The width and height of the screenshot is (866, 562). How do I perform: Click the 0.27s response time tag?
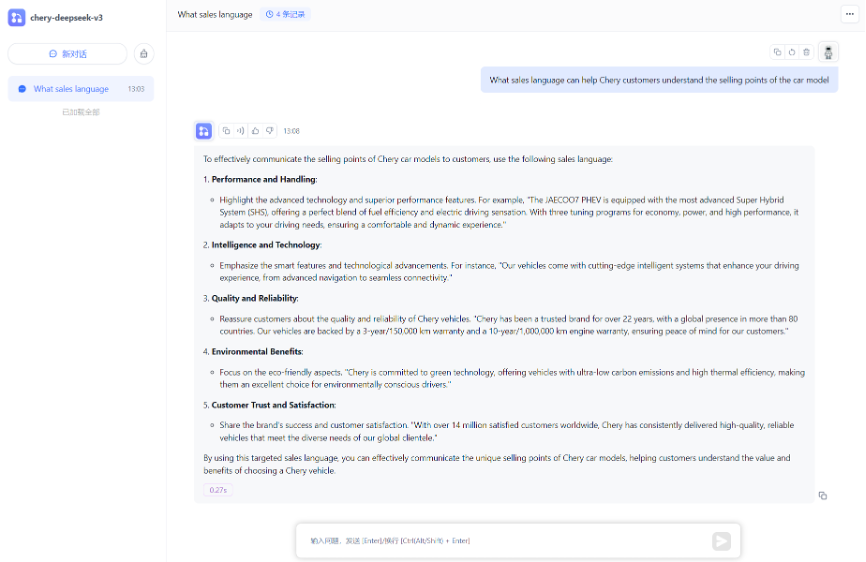pyautogui.click(x=217, y=490)
